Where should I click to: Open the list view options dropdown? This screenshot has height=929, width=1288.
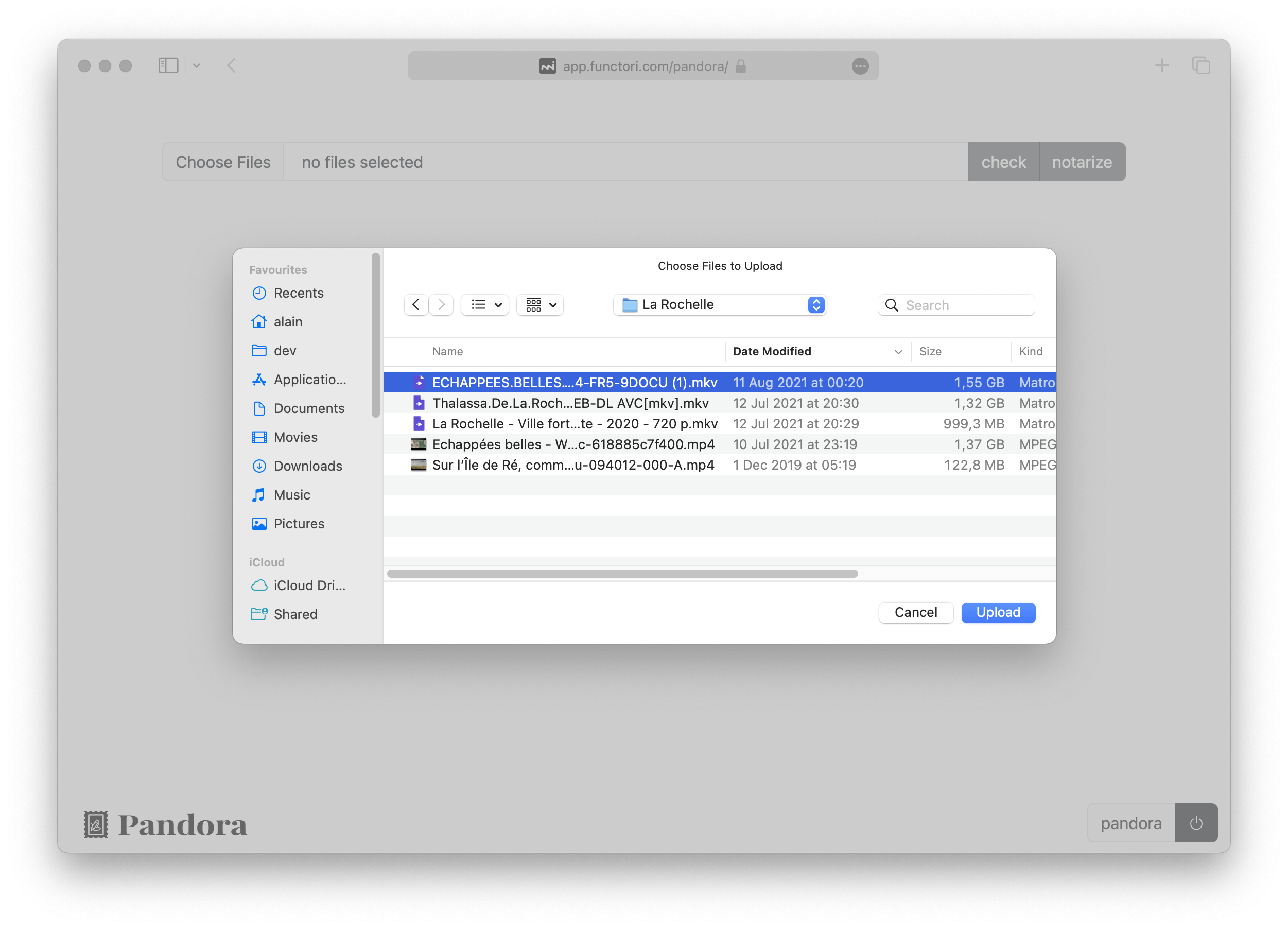[x=484, y=304]
